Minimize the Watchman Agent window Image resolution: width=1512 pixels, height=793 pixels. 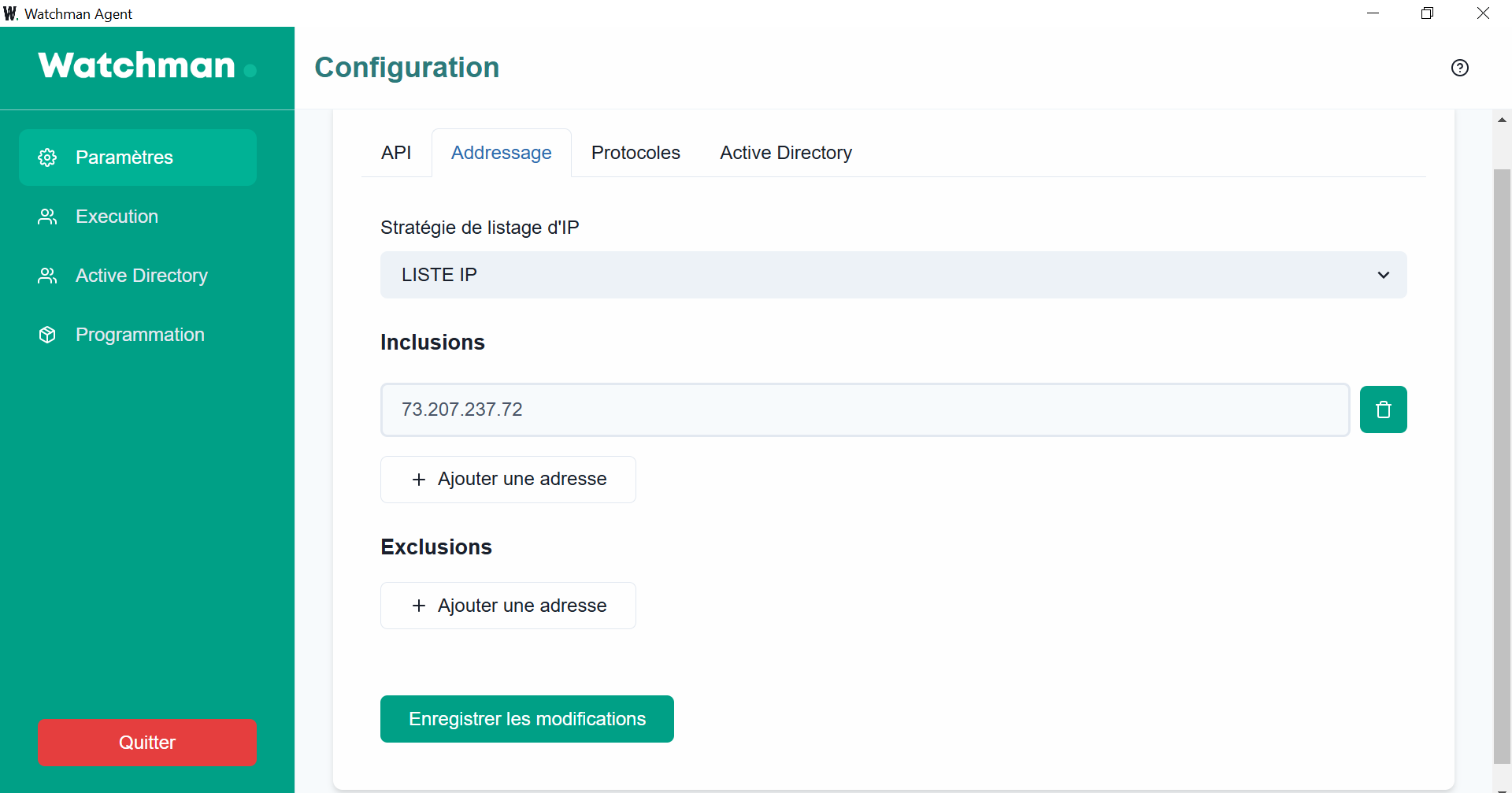click(1373, 13)
